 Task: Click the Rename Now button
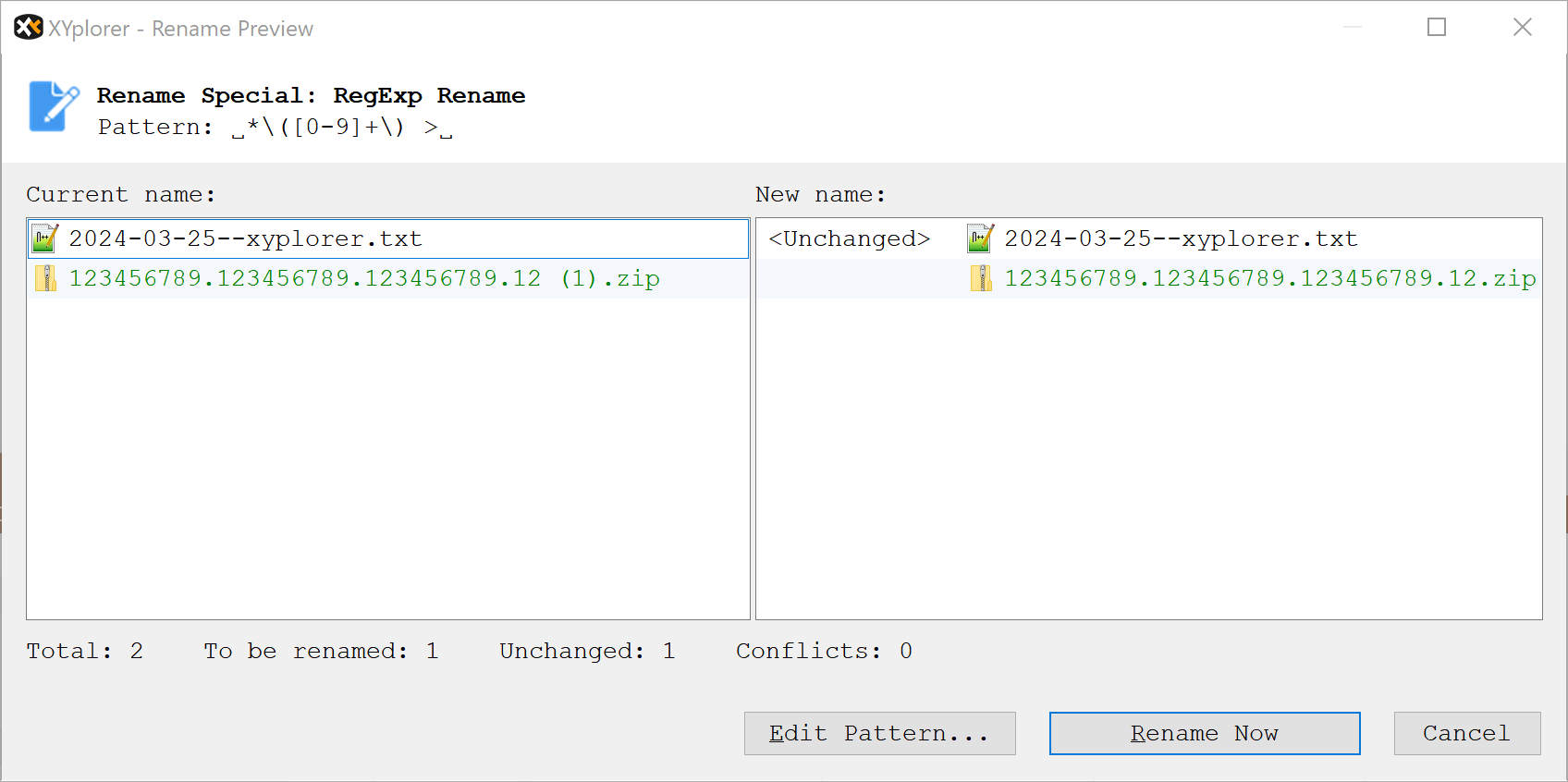[x=1205, y=733]
